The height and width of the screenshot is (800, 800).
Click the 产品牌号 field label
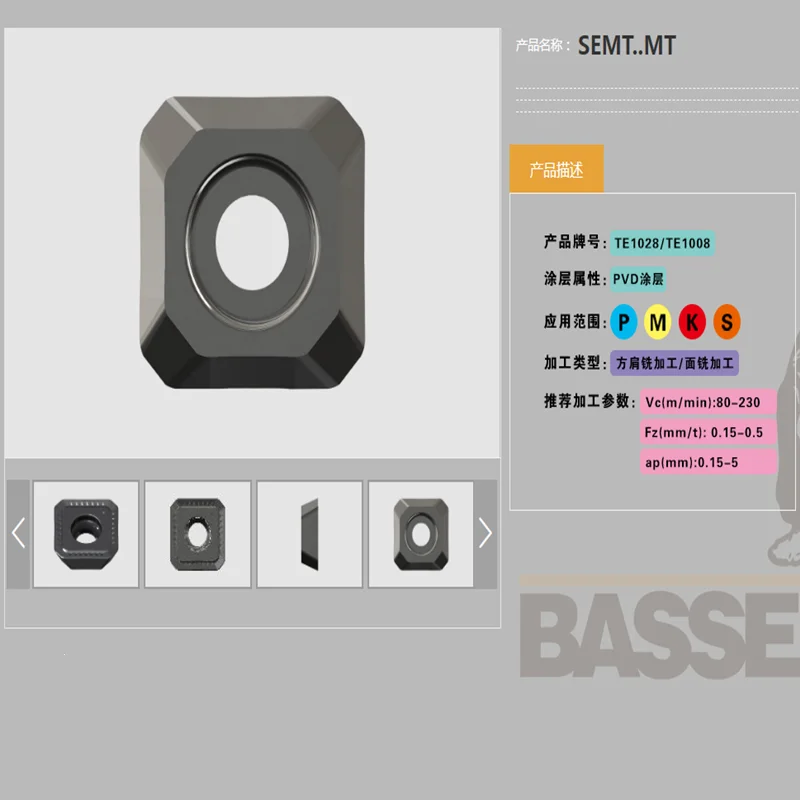[574, 242]
